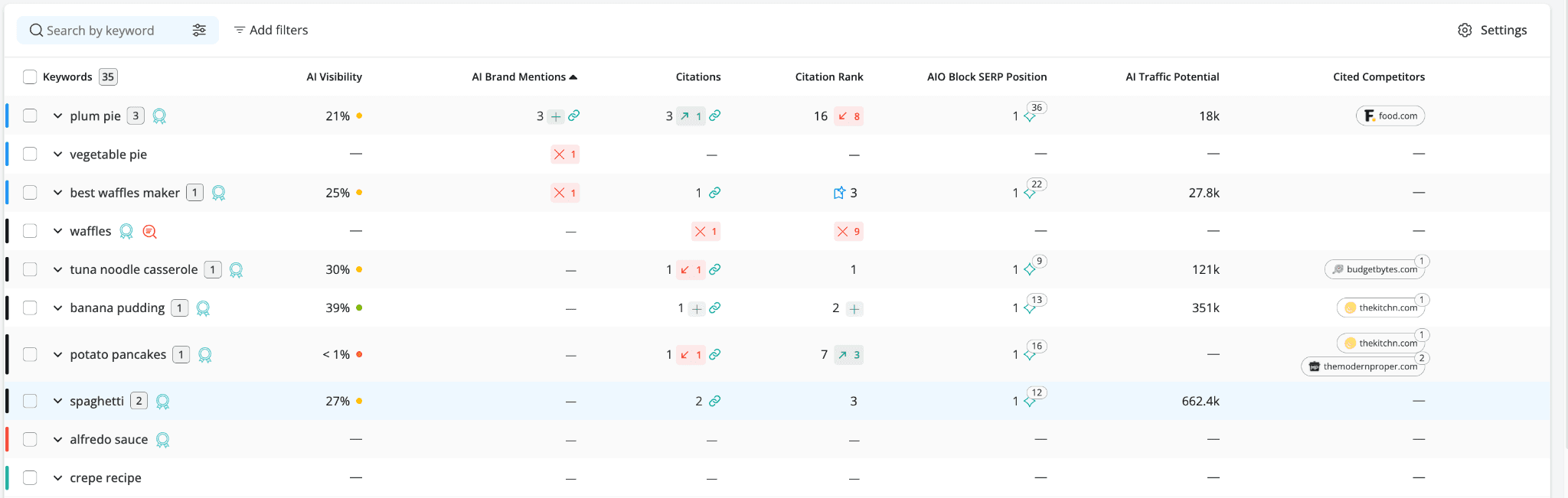Click award ribbon icon beside waffles
1568x498 pixels.
[126, 231]
